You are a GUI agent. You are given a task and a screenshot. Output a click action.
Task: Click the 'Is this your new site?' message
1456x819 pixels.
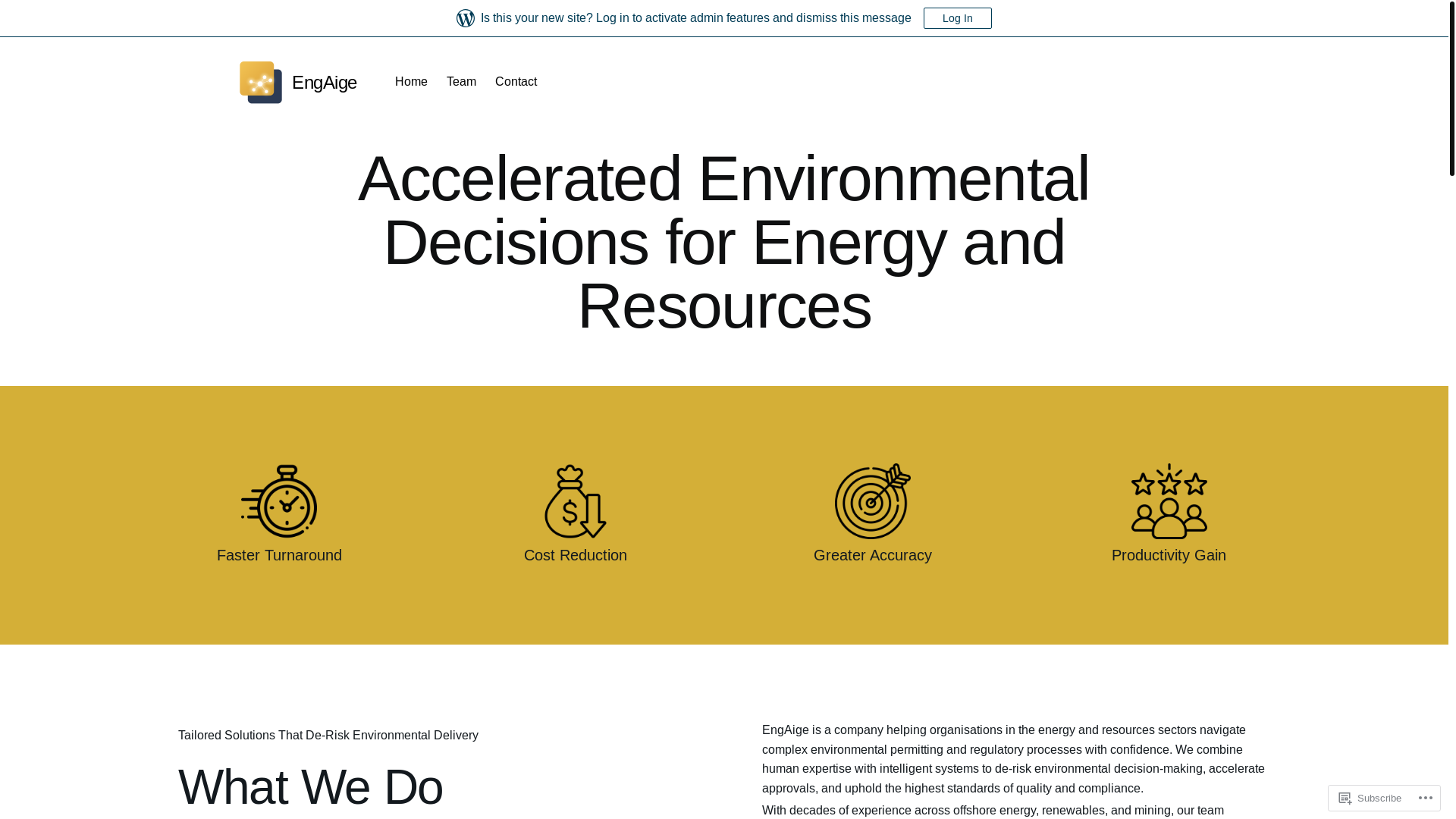pyautogui.click(x=695, y=18)
